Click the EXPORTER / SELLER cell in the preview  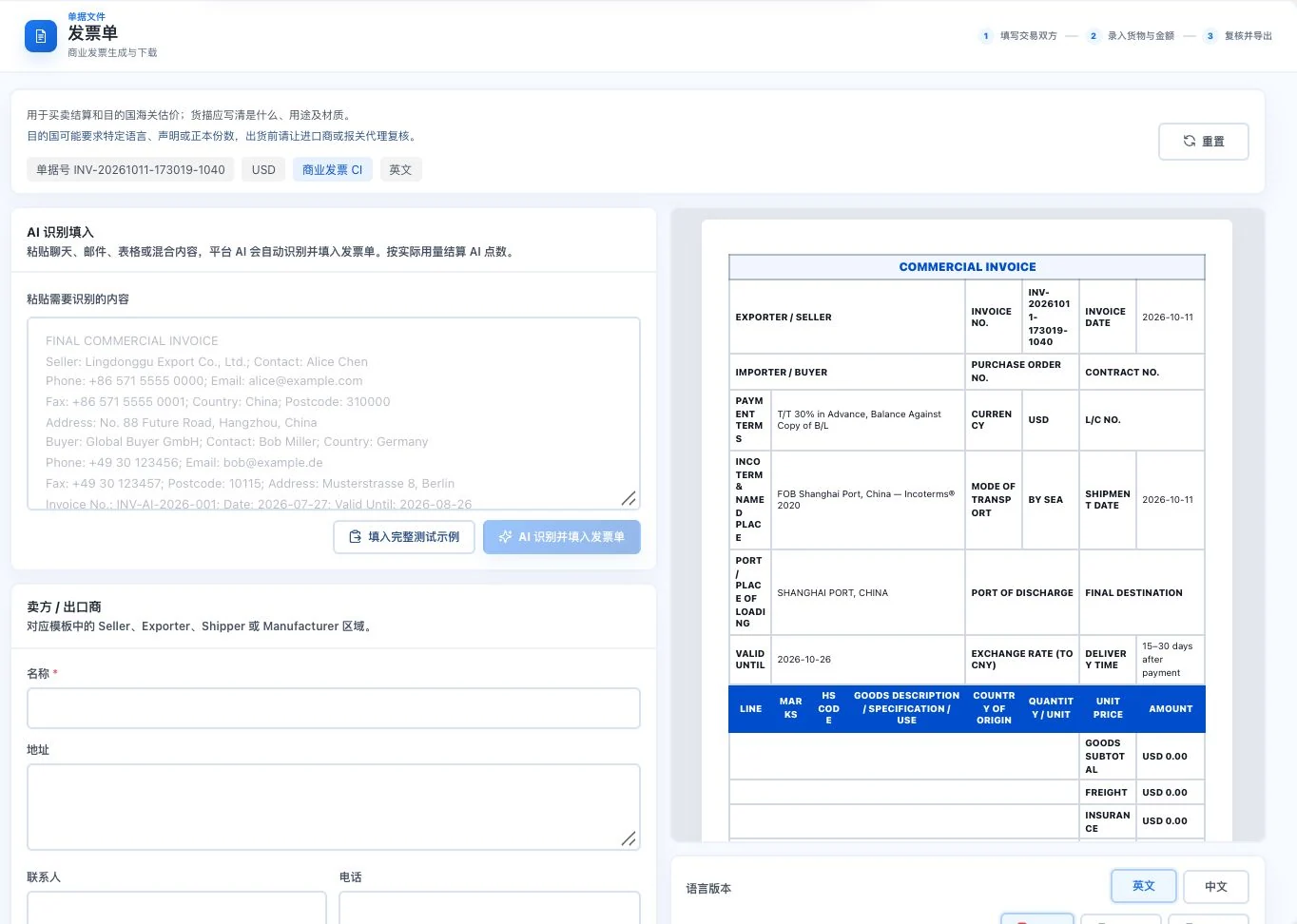847,318
